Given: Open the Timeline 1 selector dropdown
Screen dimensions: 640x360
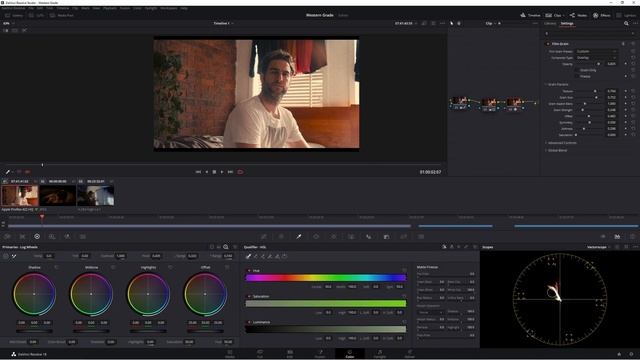Looking at the screenshot, I should (224, 23).
